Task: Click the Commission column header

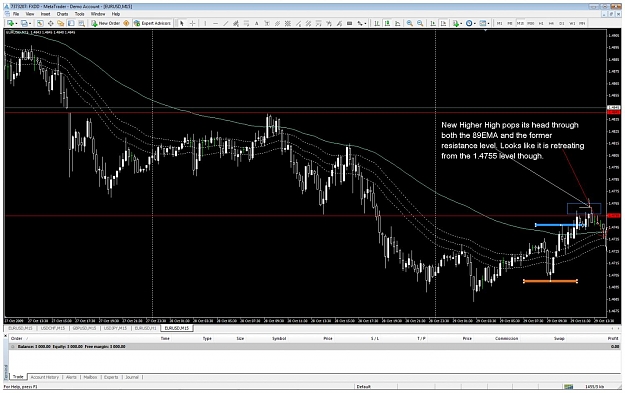Action: [x=506, y=338]
